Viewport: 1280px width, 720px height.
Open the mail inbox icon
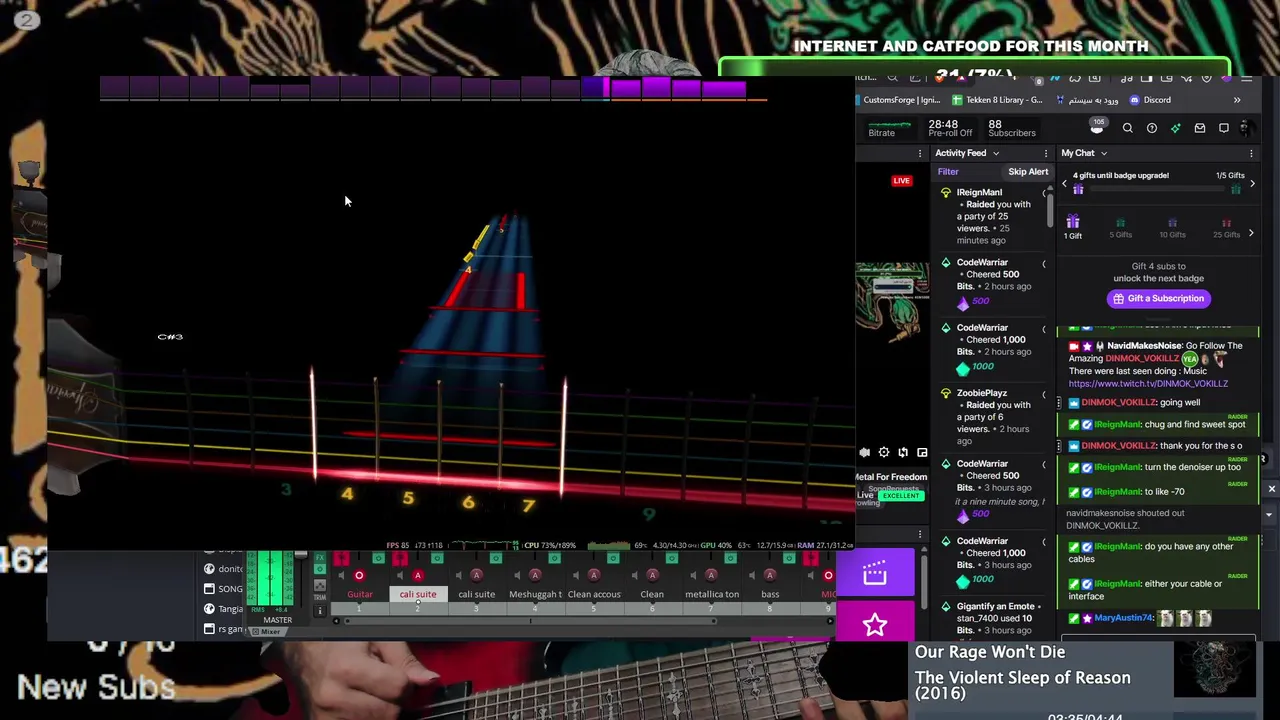pos(1199,128)
